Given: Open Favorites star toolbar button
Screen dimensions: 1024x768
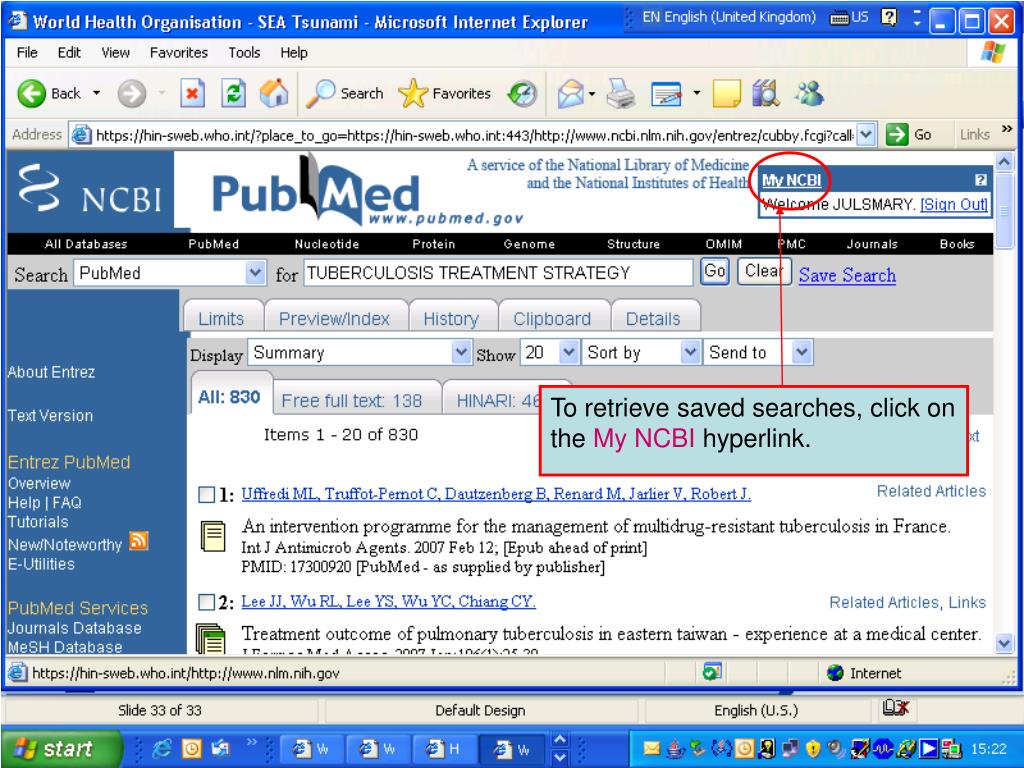Looking at the screenshot, I should pos(444,93).
